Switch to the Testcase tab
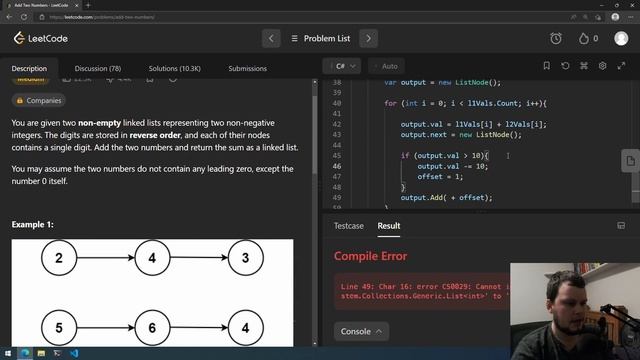 pos(349,226)
